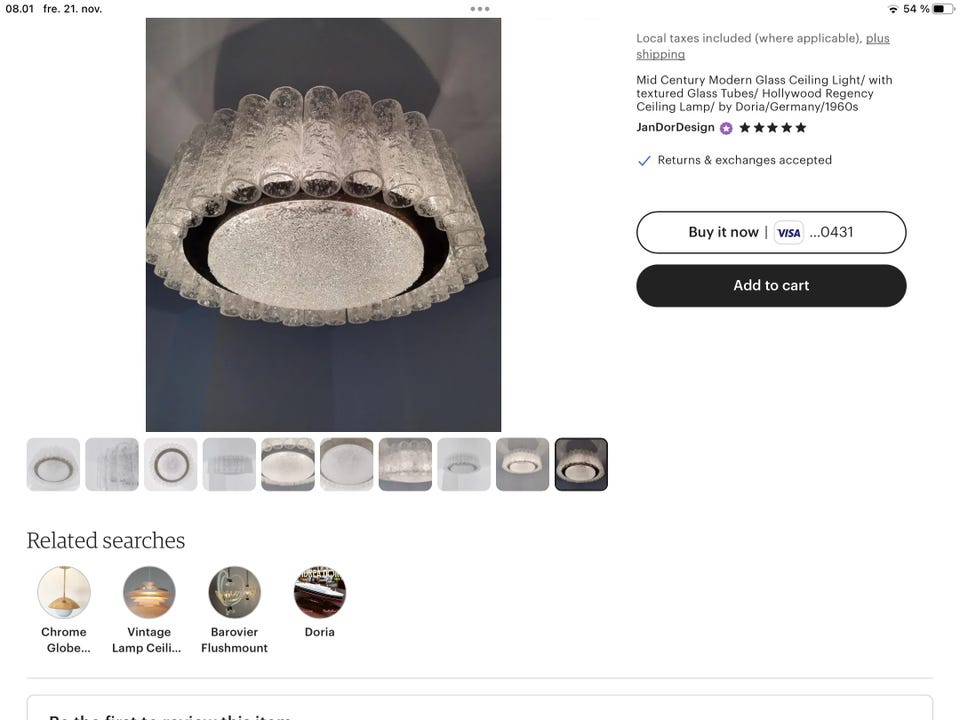Viewport: 960px width, 720px height.
Task: Tap the five-star shop rating
Action: (772, 128)
